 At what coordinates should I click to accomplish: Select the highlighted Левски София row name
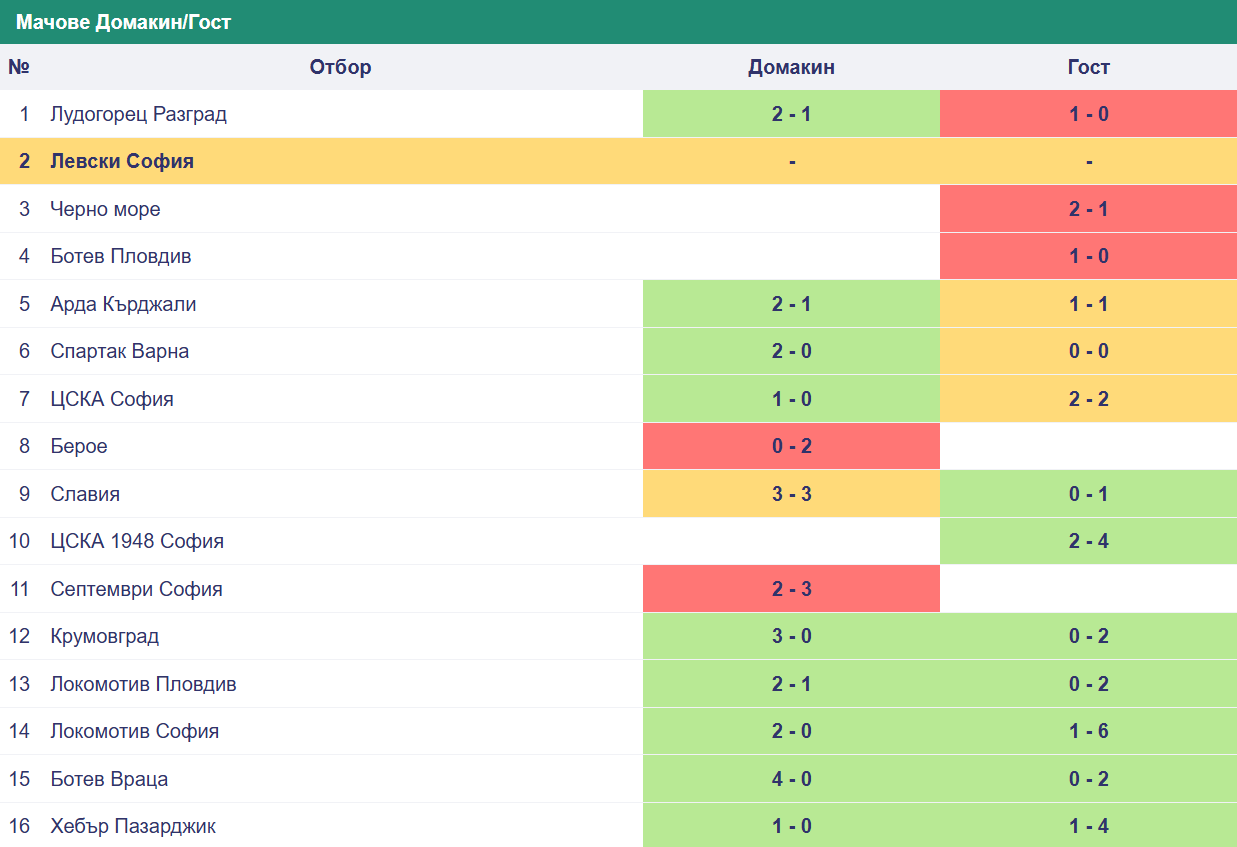tap(122, 161)
